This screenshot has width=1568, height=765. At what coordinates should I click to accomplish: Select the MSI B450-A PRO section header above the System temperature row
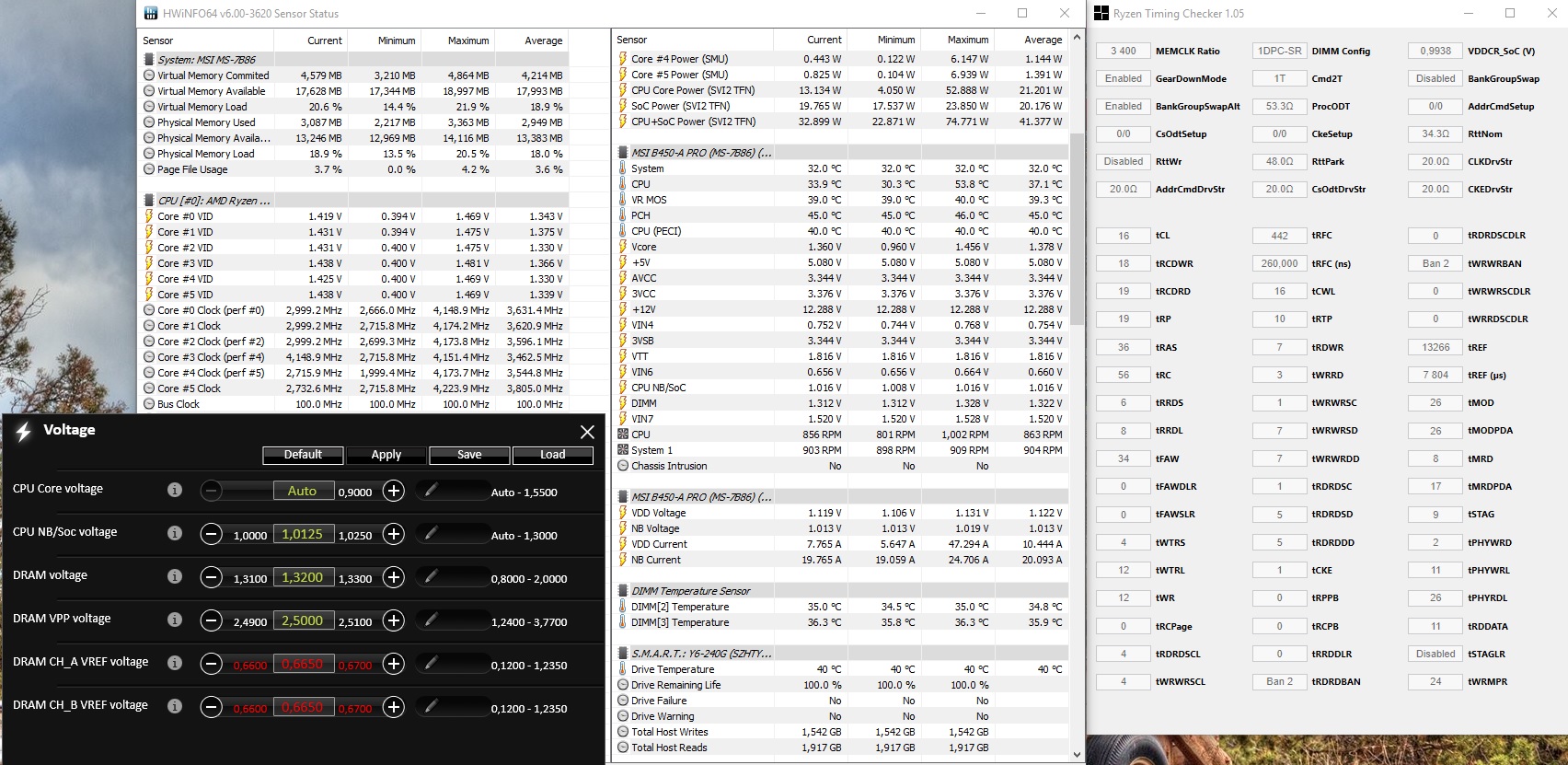[x=842, y=153]
